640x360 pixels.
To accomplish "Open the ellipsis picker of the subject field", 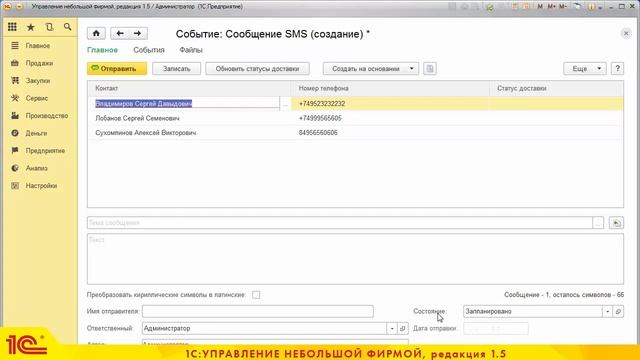I will tap(598, 223).
